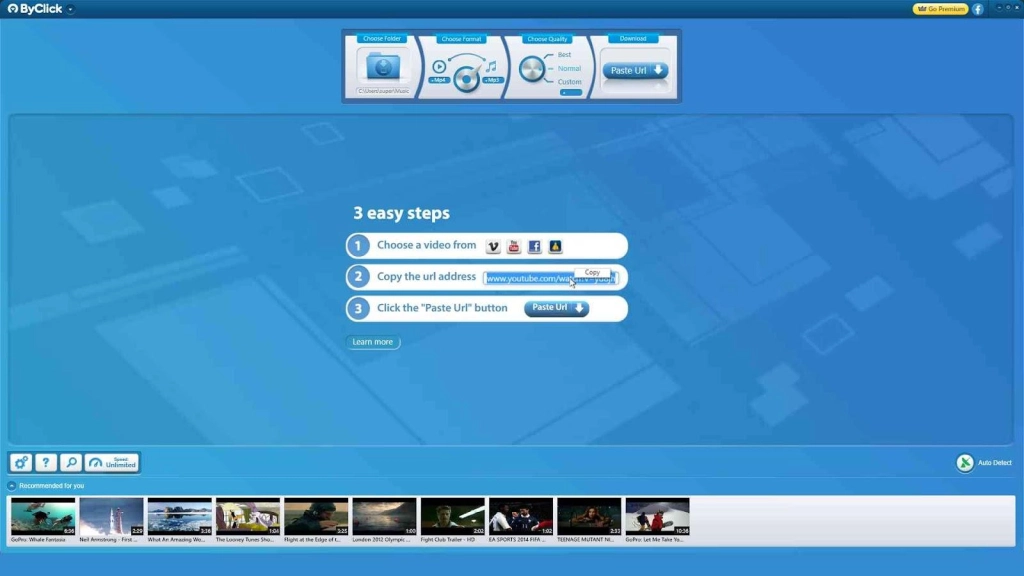Select Mp3 output format
The width and height of the screenshot is (1024, 576).
pyautogui.click(x=492, y=80)
